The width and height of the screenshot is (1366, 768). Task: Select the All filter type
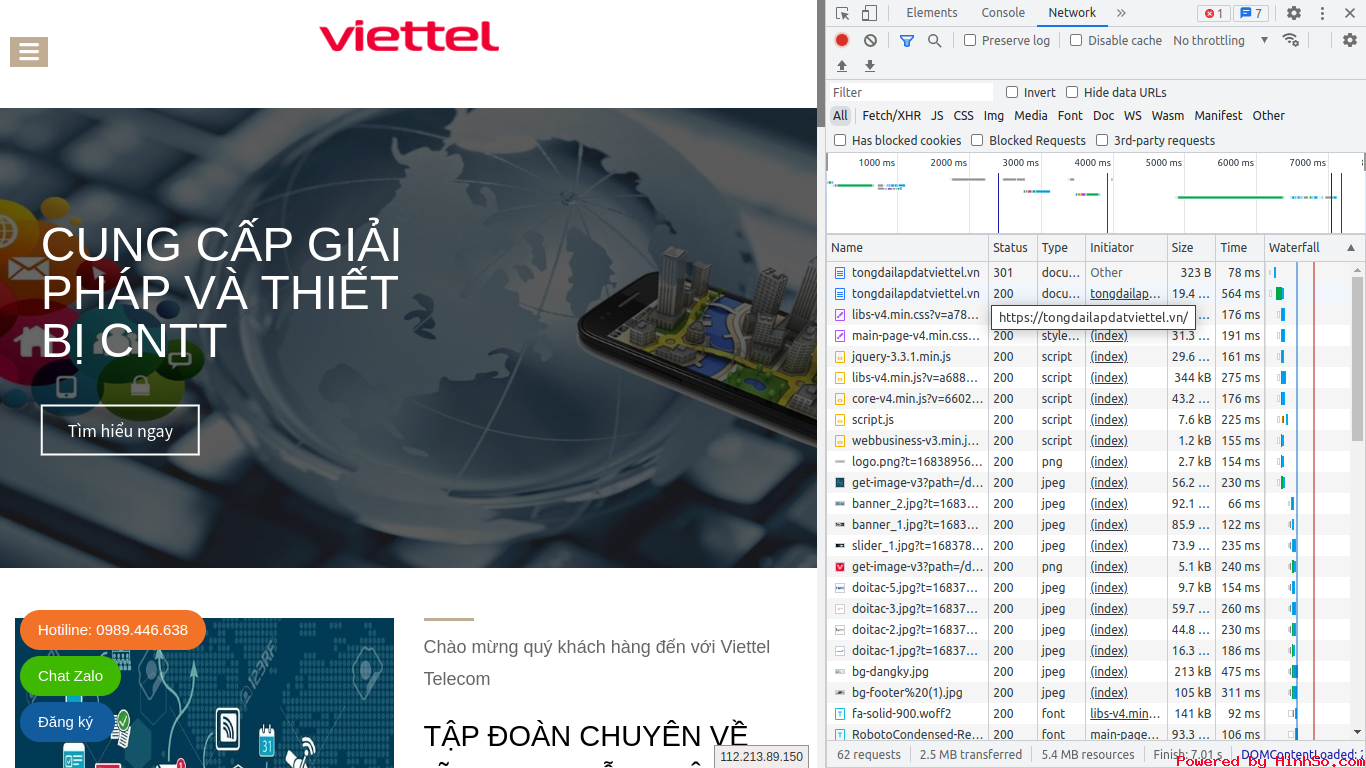pos(840,116)
